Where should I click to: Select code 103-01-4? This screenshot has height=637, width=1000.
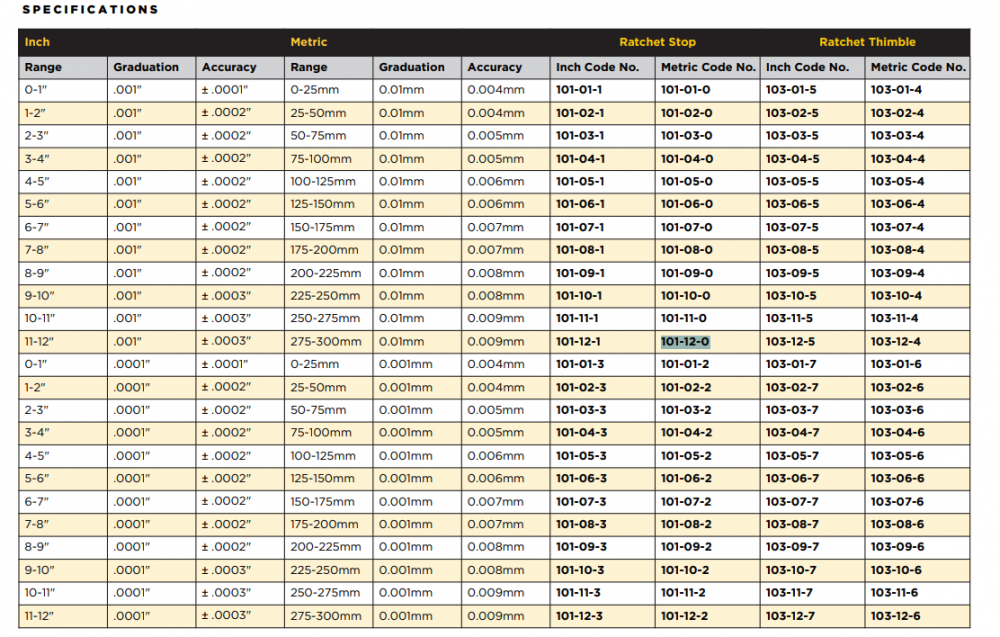coord(896,90)
